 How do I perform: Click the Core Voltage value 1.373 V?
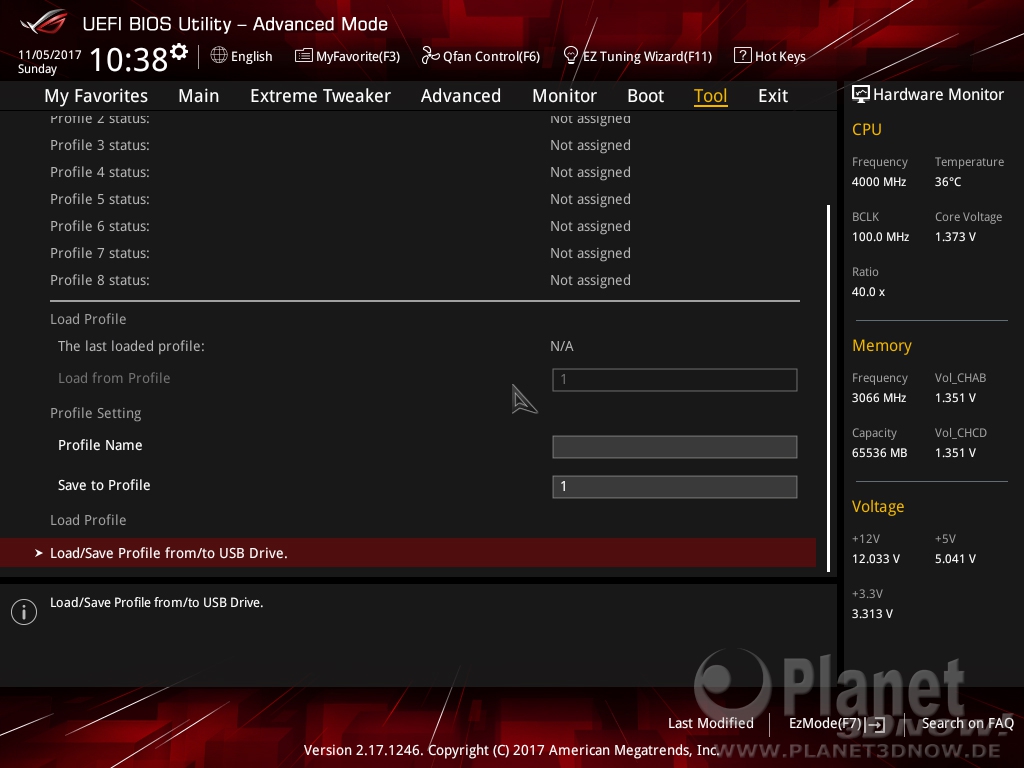(955, 236)
